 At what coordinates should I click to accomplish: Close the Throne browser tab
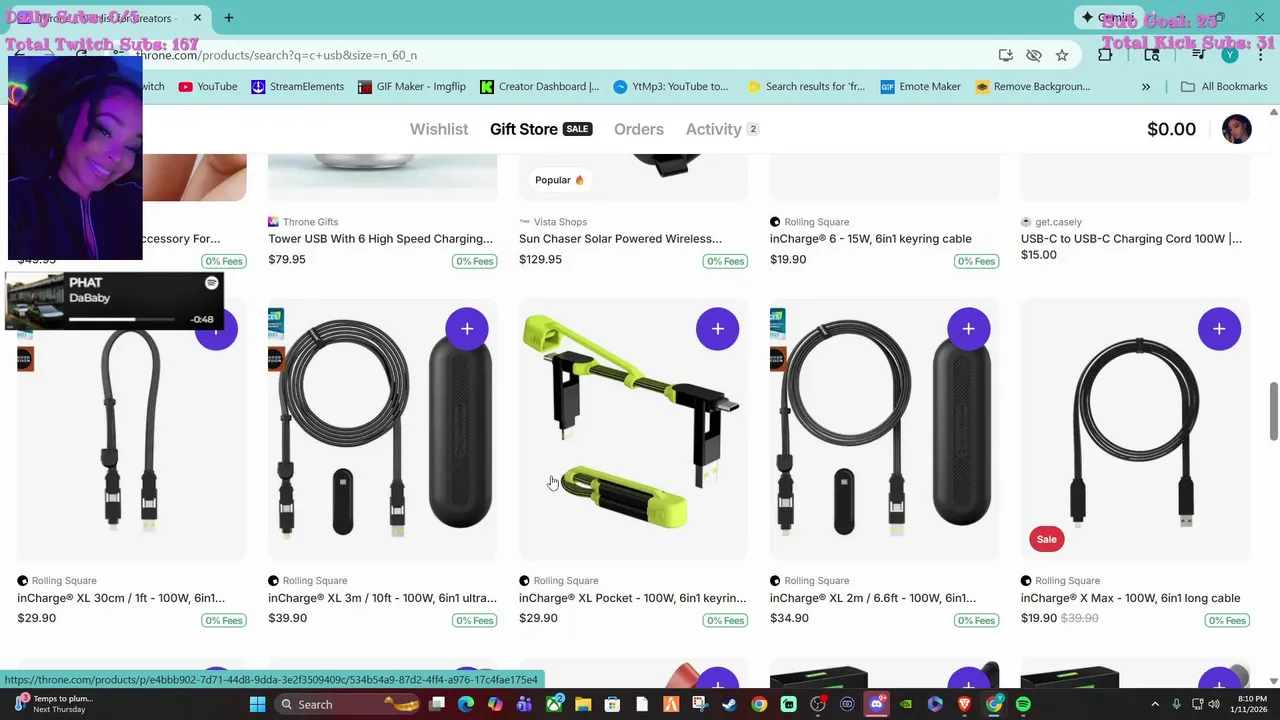197,17
